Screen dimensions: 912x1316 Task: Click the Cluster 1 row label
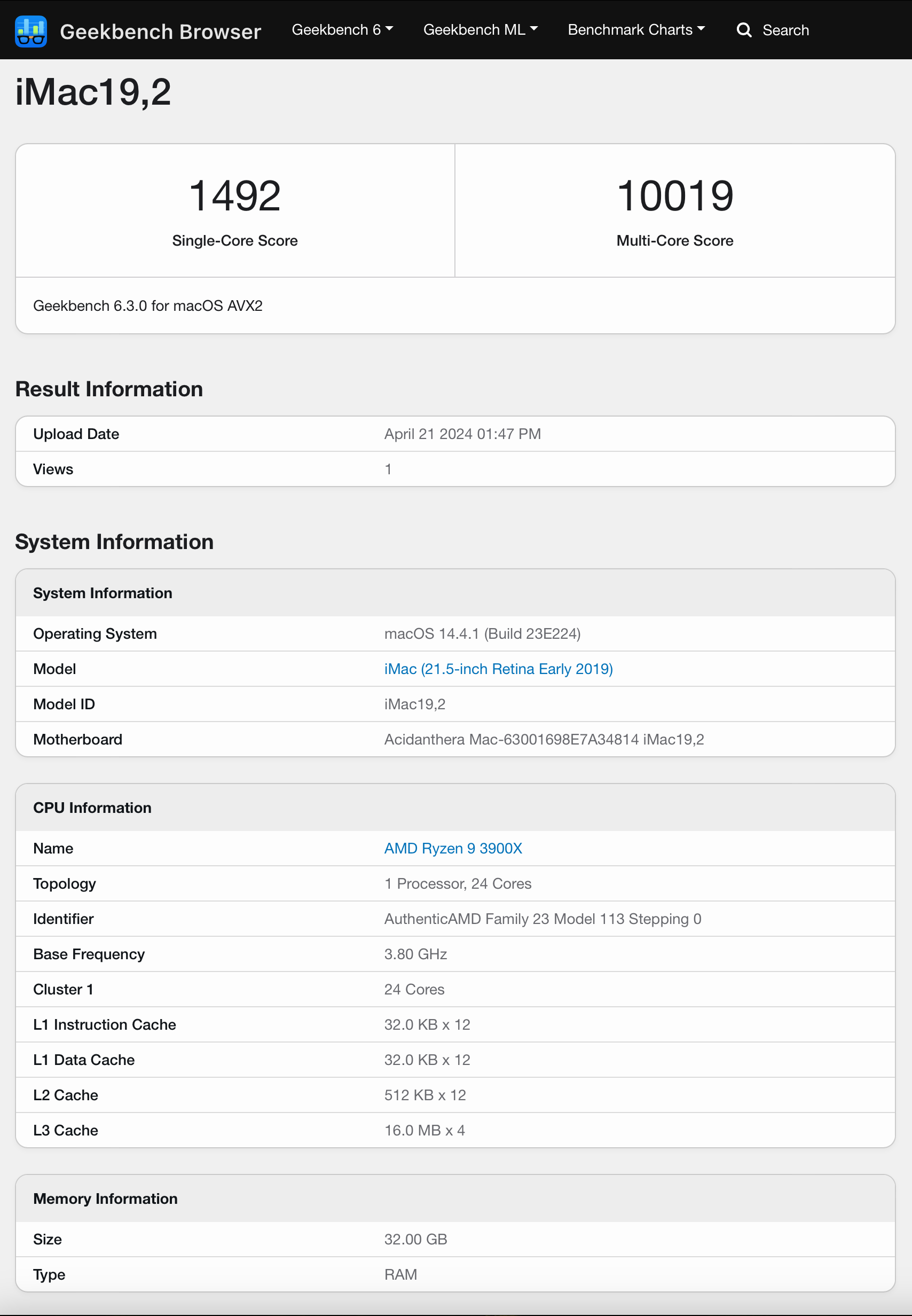pyautogui.click(x=64, y=989)
